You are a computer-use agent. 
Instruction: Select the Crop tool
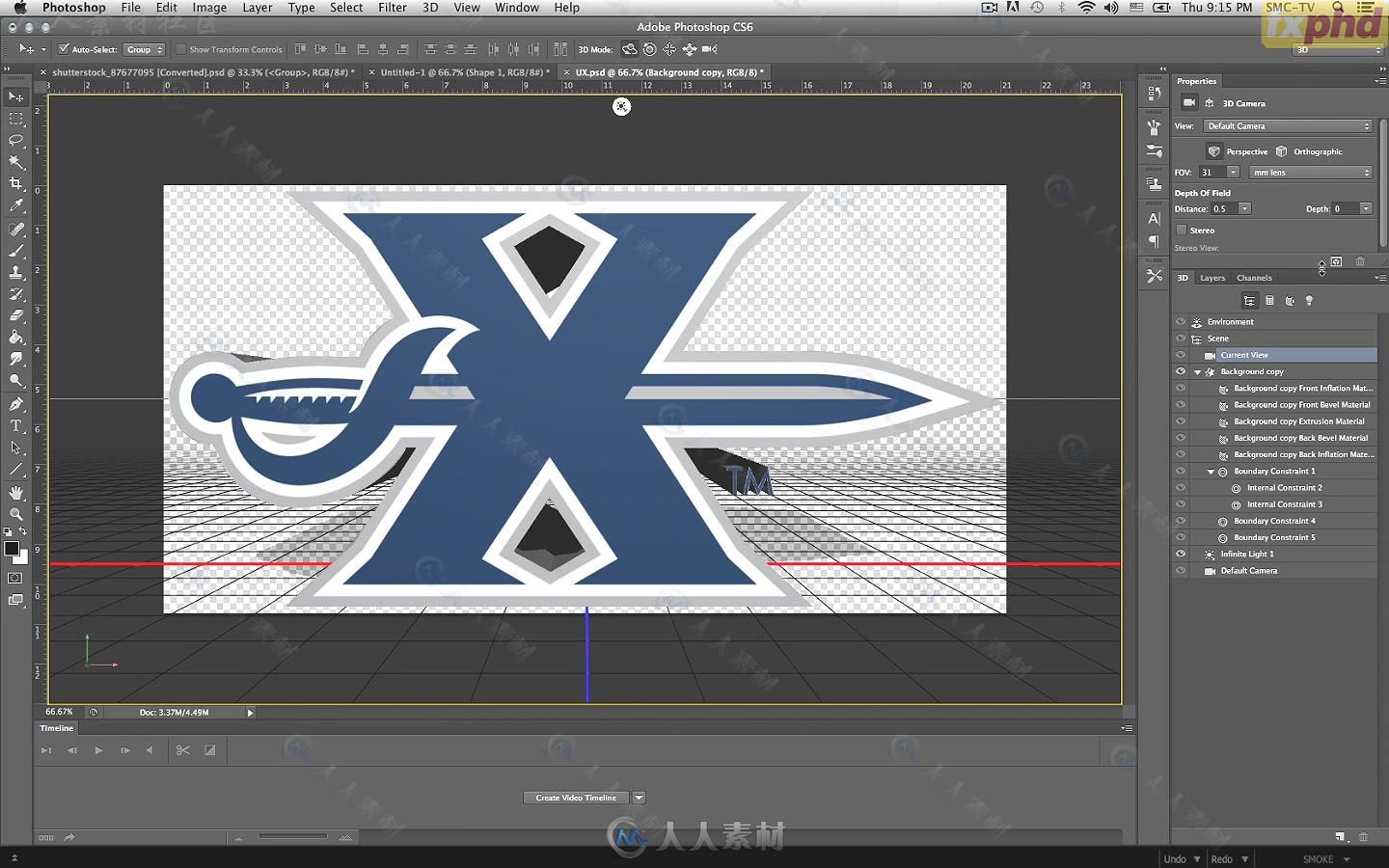tap(16, 184)
